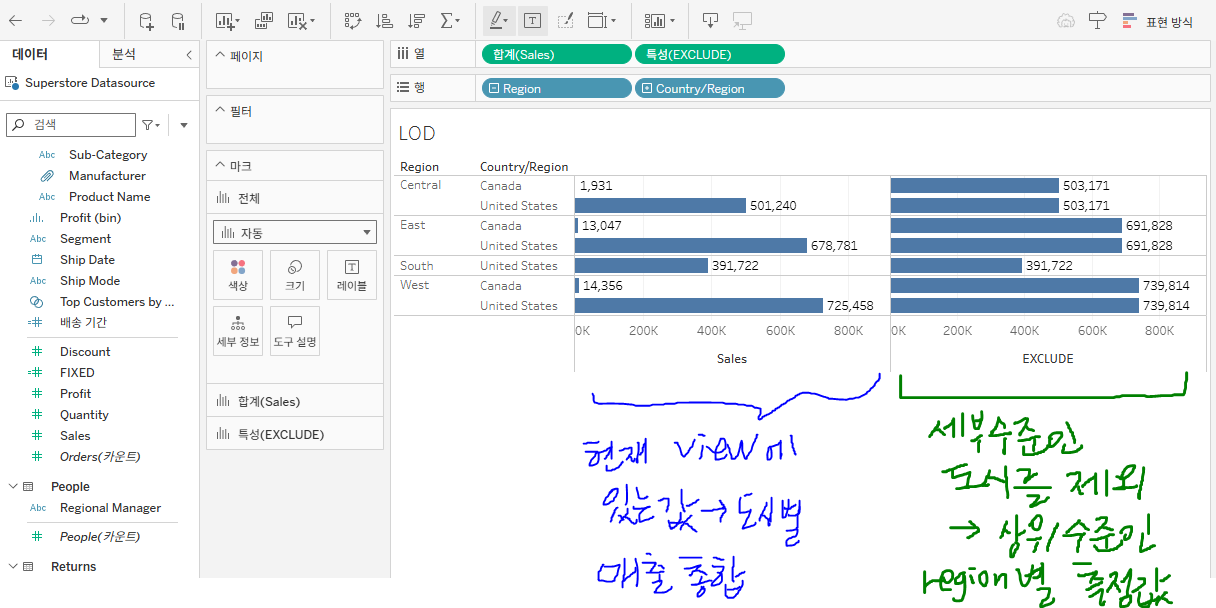1216x608 pixels.
Task: Switch to the 분석 tab
Action: pos(124,54)
